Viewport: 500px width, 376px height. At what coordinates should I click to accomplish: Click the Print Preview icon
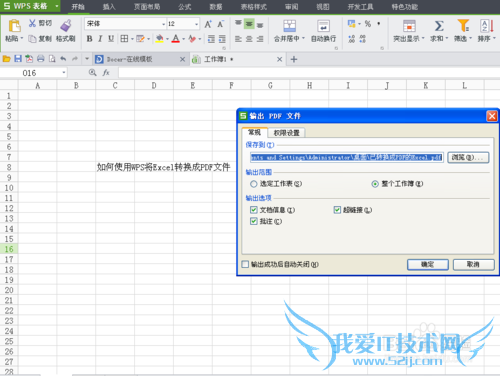point(52,59)
